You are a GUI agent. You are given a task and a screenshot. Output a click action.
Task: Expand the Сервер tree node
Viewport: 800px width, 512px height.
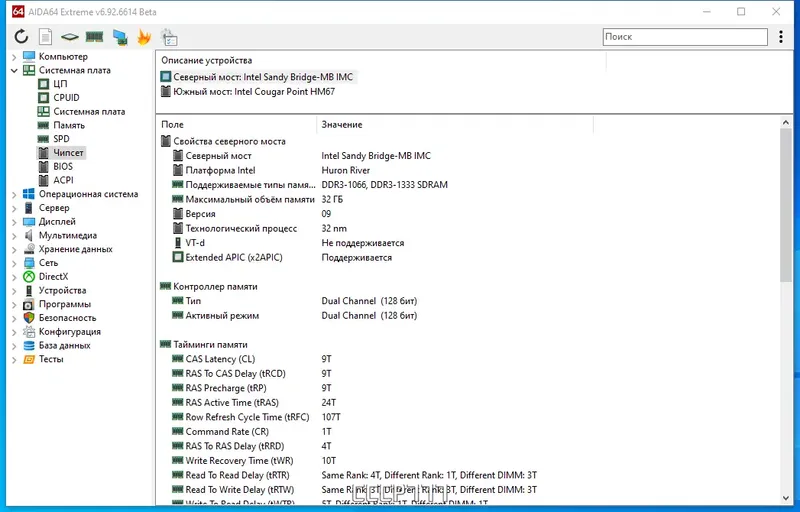click(14, 208)
